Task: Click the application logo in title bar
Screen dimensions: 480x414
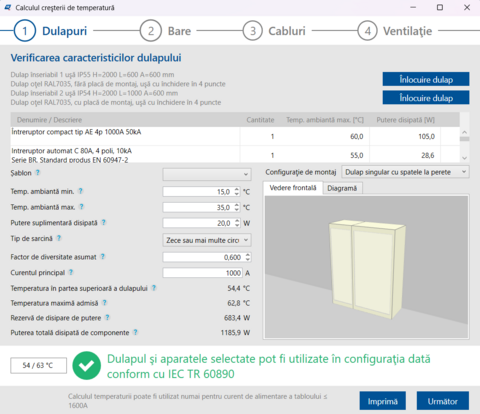Action: [x=8, y=7]
